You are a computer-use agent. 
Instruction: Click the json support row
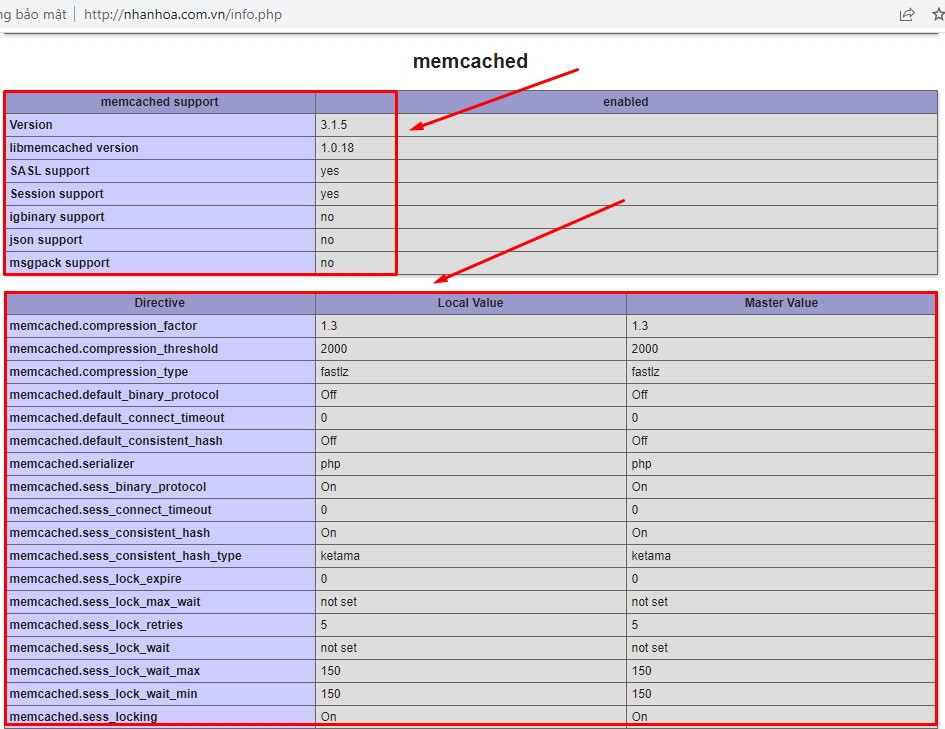click(160, 239)
